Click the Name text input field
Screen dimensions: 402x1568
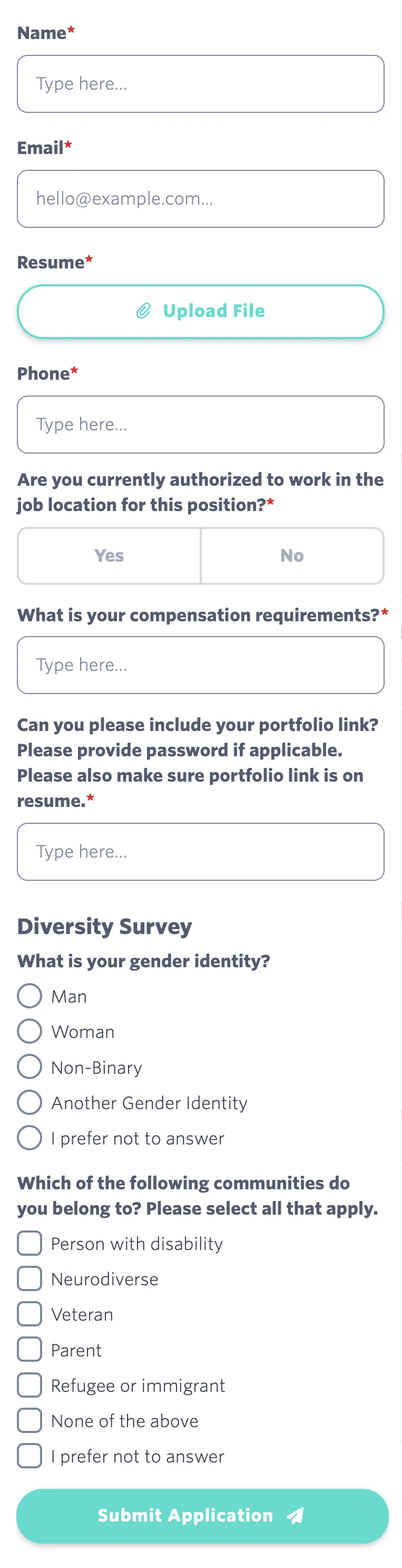(x=201, y=83)
